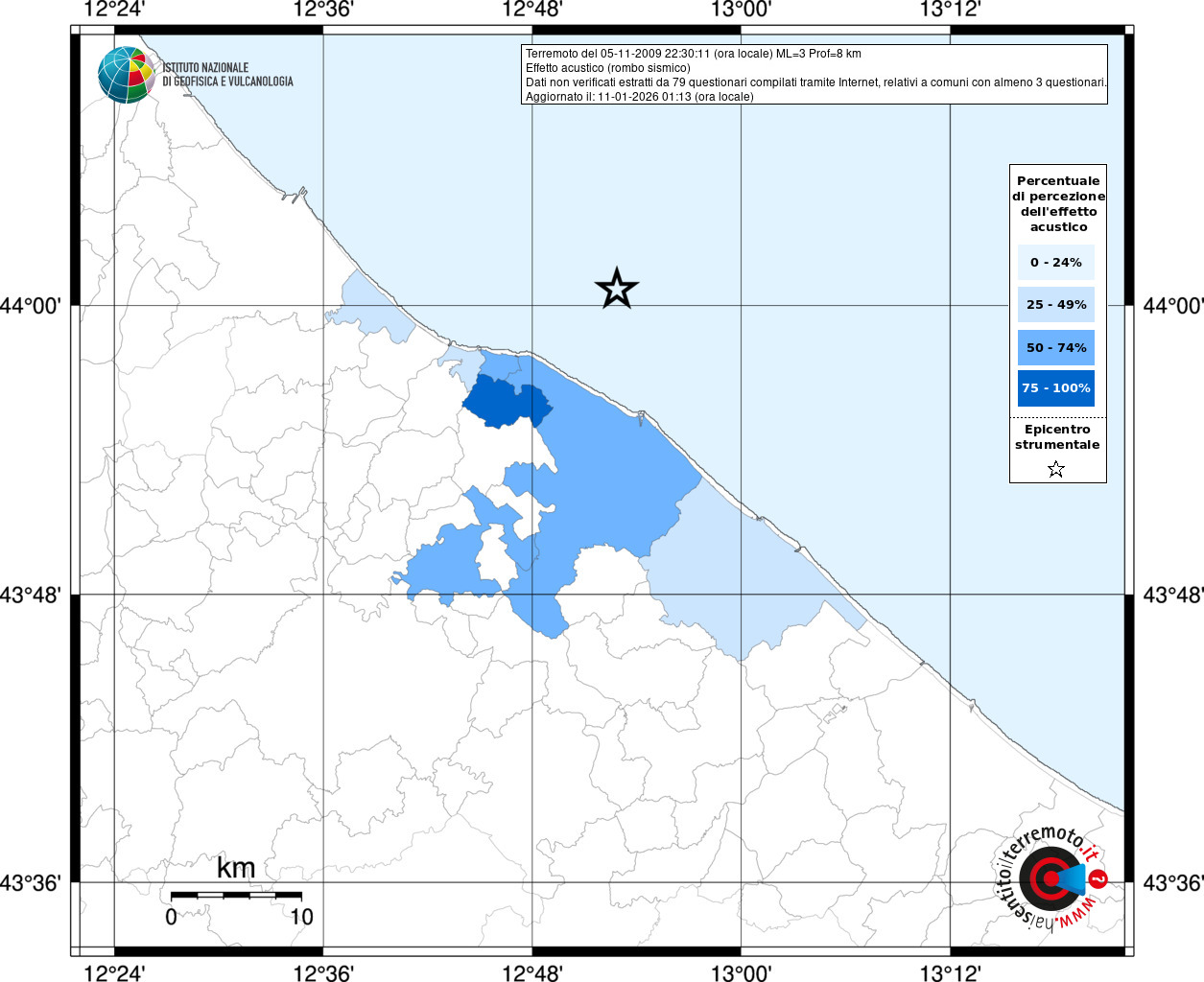Click the haisentitoilterremoto.it target logo
1204x982 pixels.
[1051, 877]
